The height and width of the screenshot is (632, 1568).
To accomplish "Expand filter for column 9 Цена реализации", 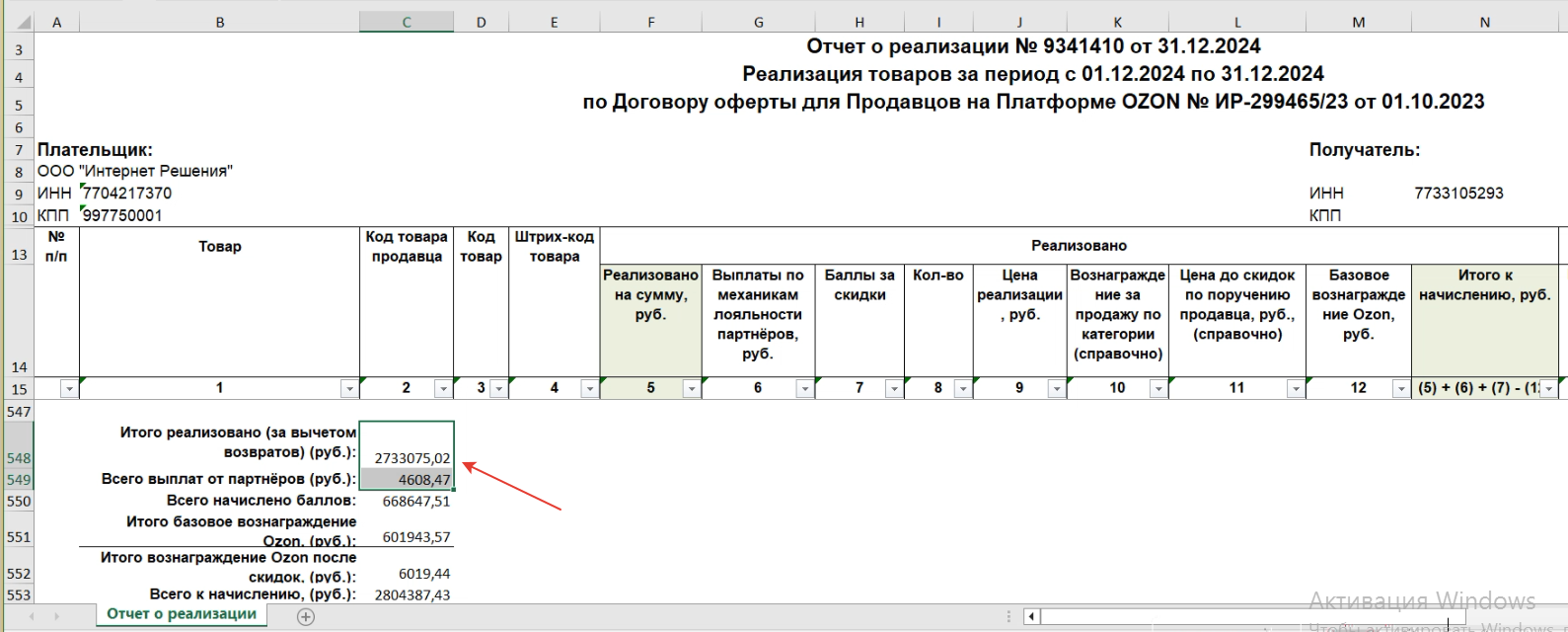I will (x=1056, y=389).
